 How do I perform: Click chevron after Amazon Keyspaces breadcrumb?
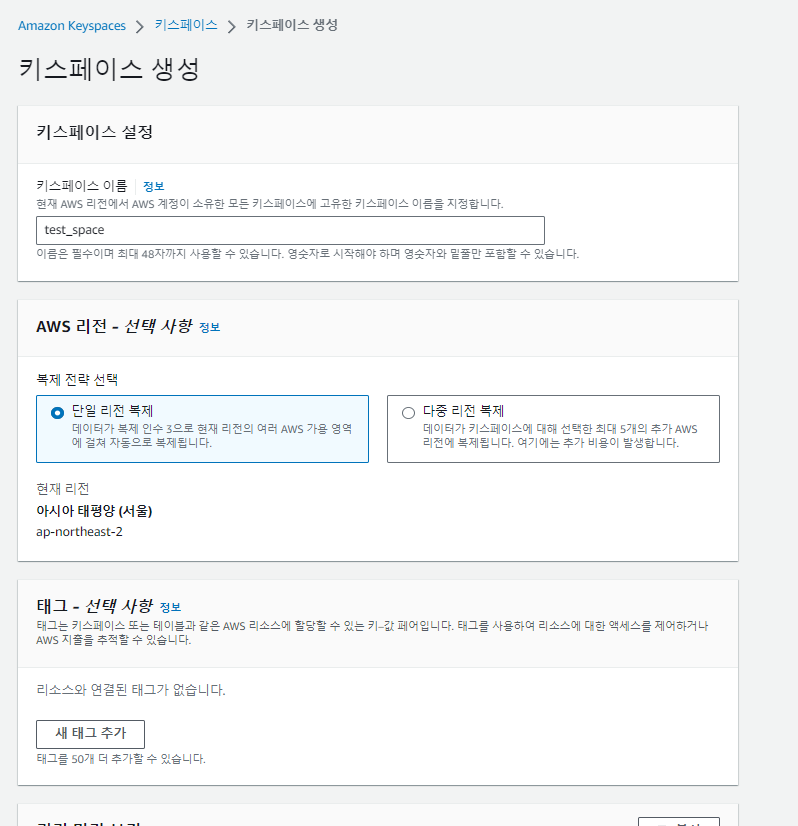[x=139, y=26]
